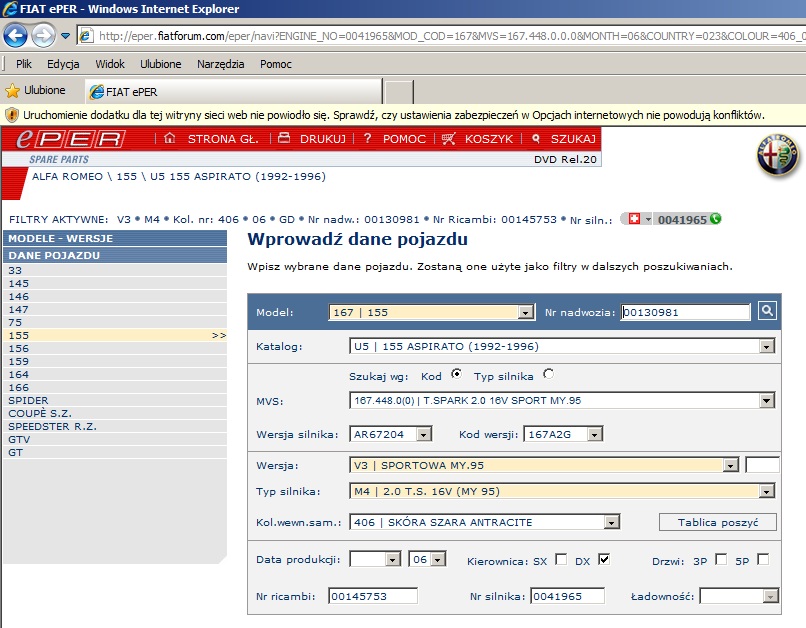This screenshot has width=806, height=628.
Task: Click the Tablica poszyć button
Action: coord(718,522)
